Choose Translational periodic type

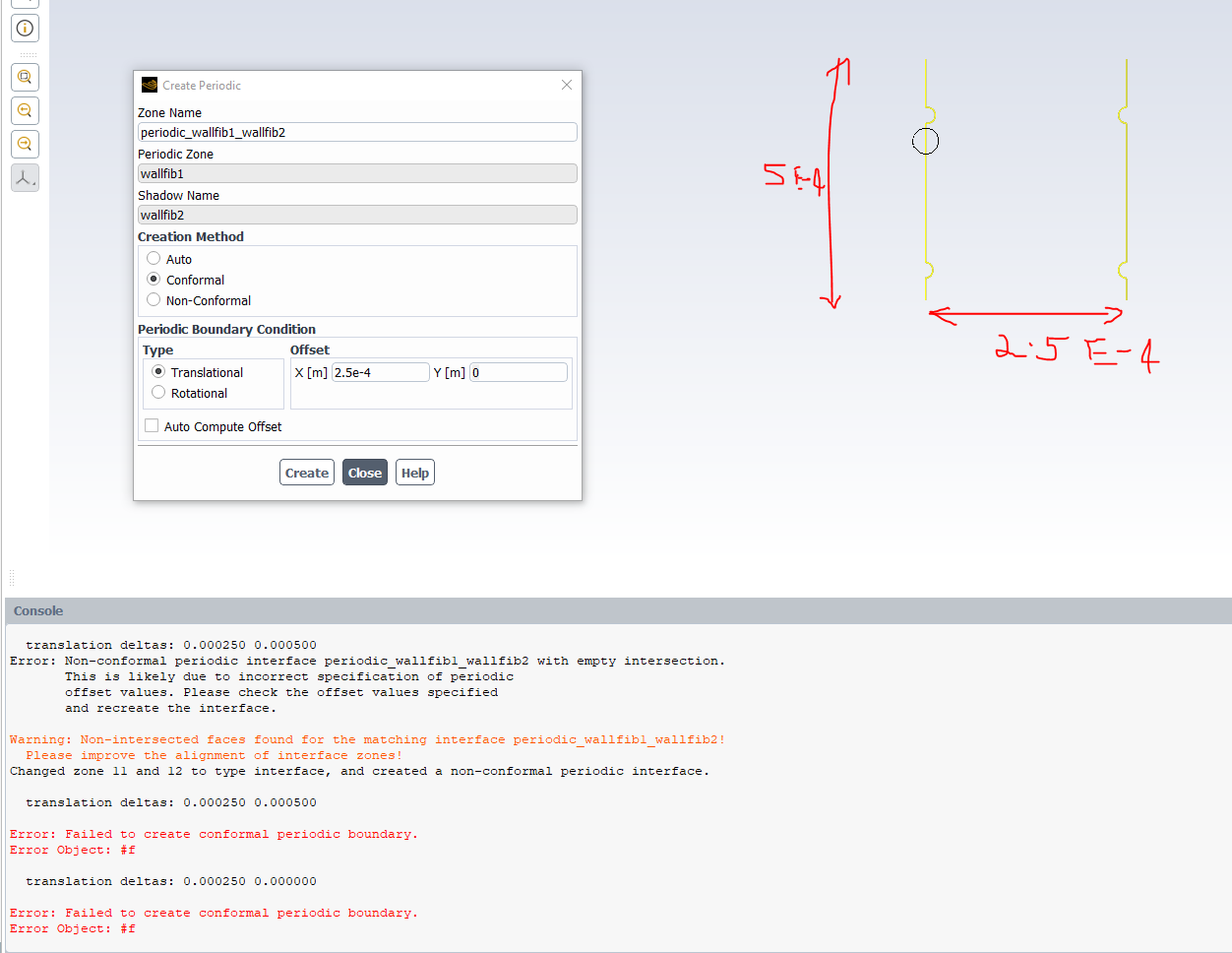click(x=158, y=372)
